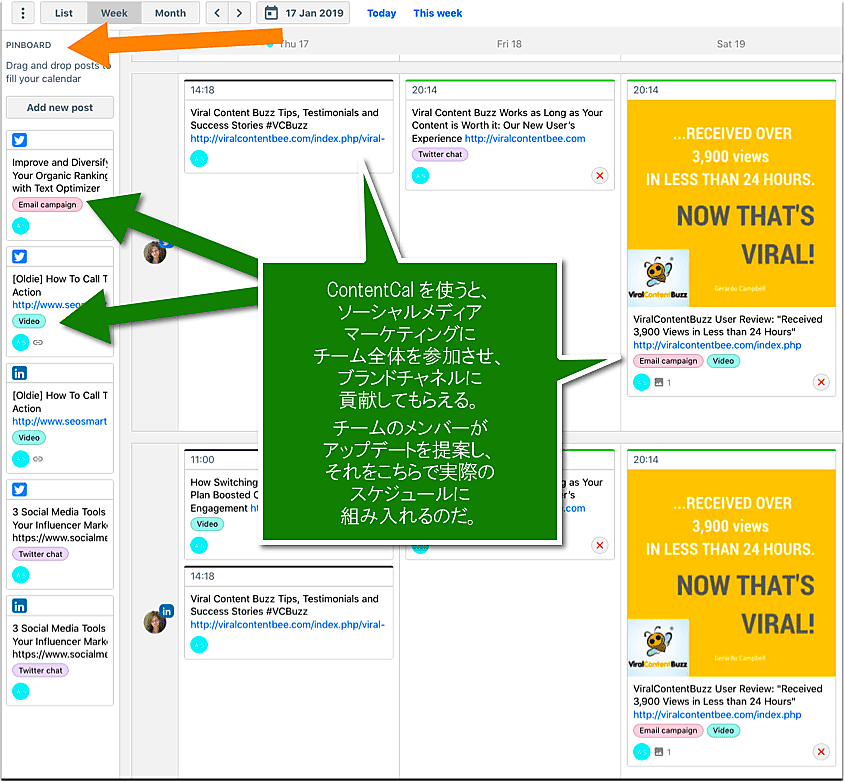Click the calendar icon beside 17 Jan 2019
844x782 pixels.
click(x=270, y=13)
